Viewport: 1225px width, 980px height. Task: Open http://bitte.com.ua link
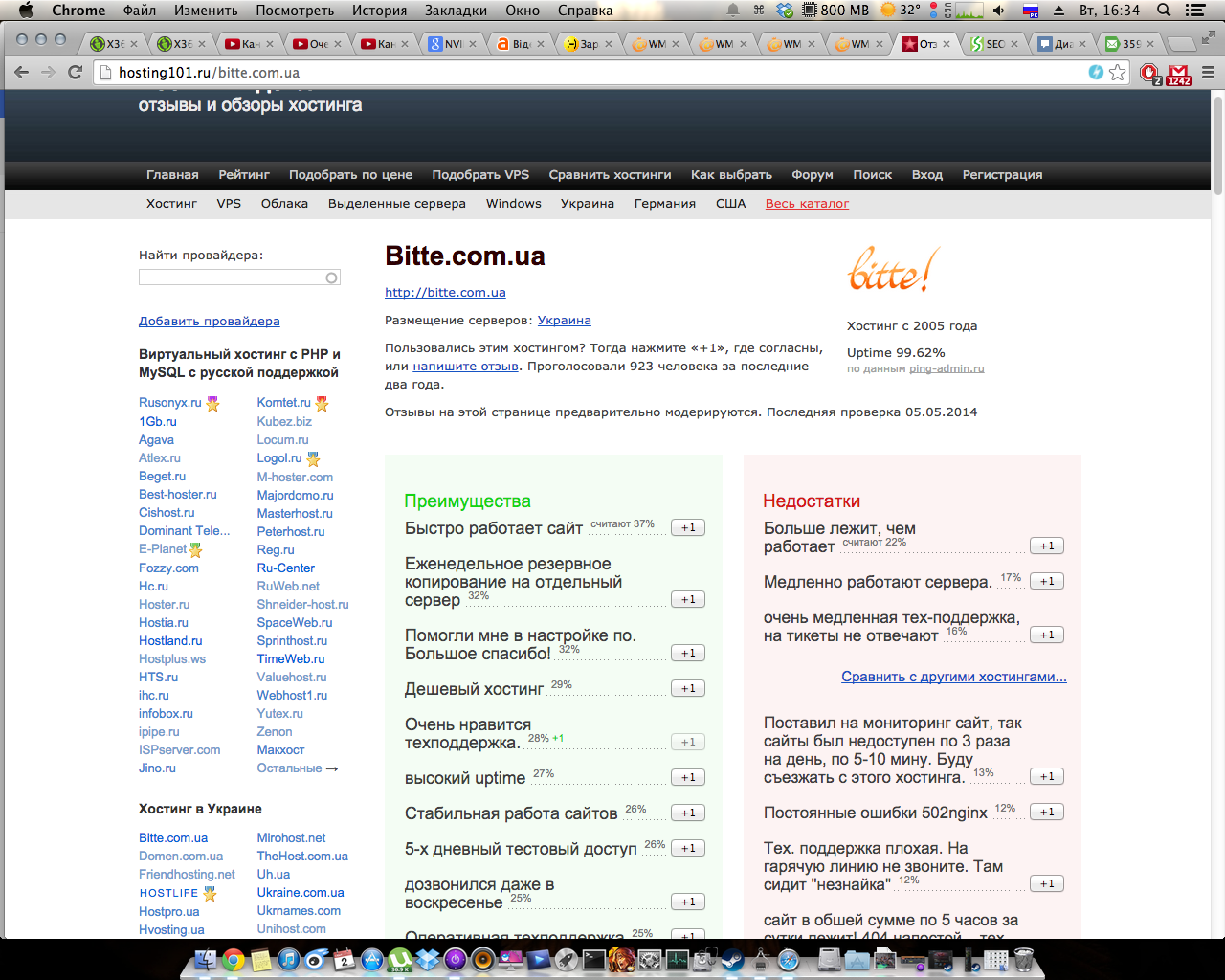tap(445, 292)
